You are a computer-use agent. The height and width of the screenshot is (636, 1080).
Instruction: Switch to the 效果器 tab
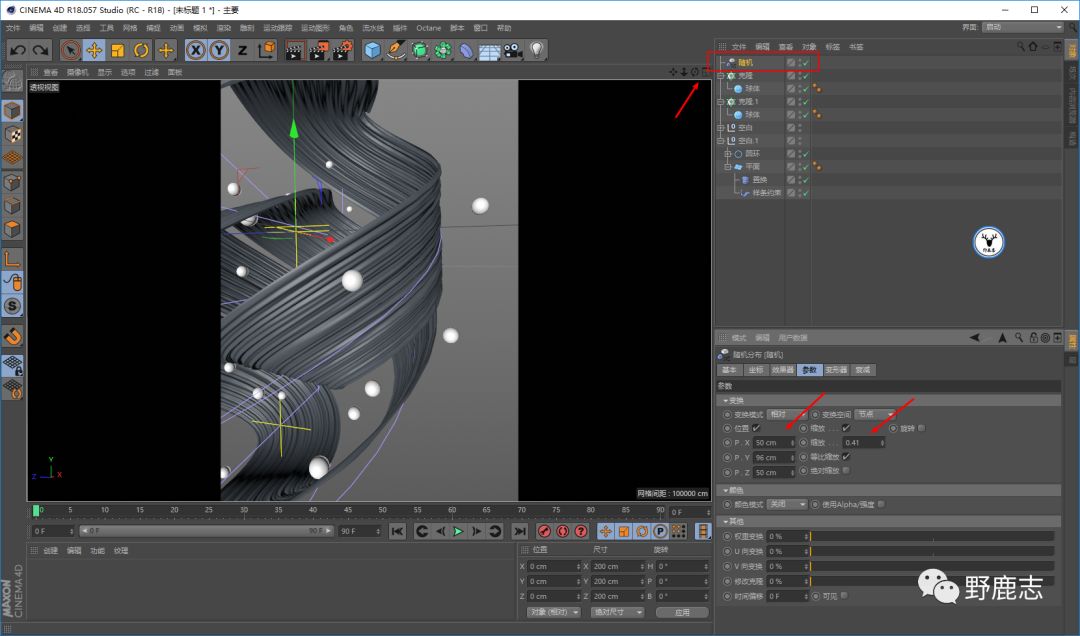coord(782,370)
